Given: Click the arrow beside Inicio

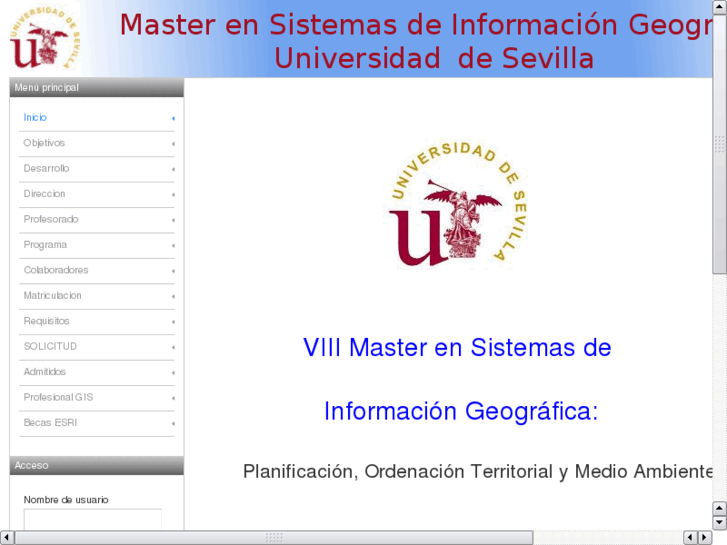Looking at the screenshot, I should 173,119.
